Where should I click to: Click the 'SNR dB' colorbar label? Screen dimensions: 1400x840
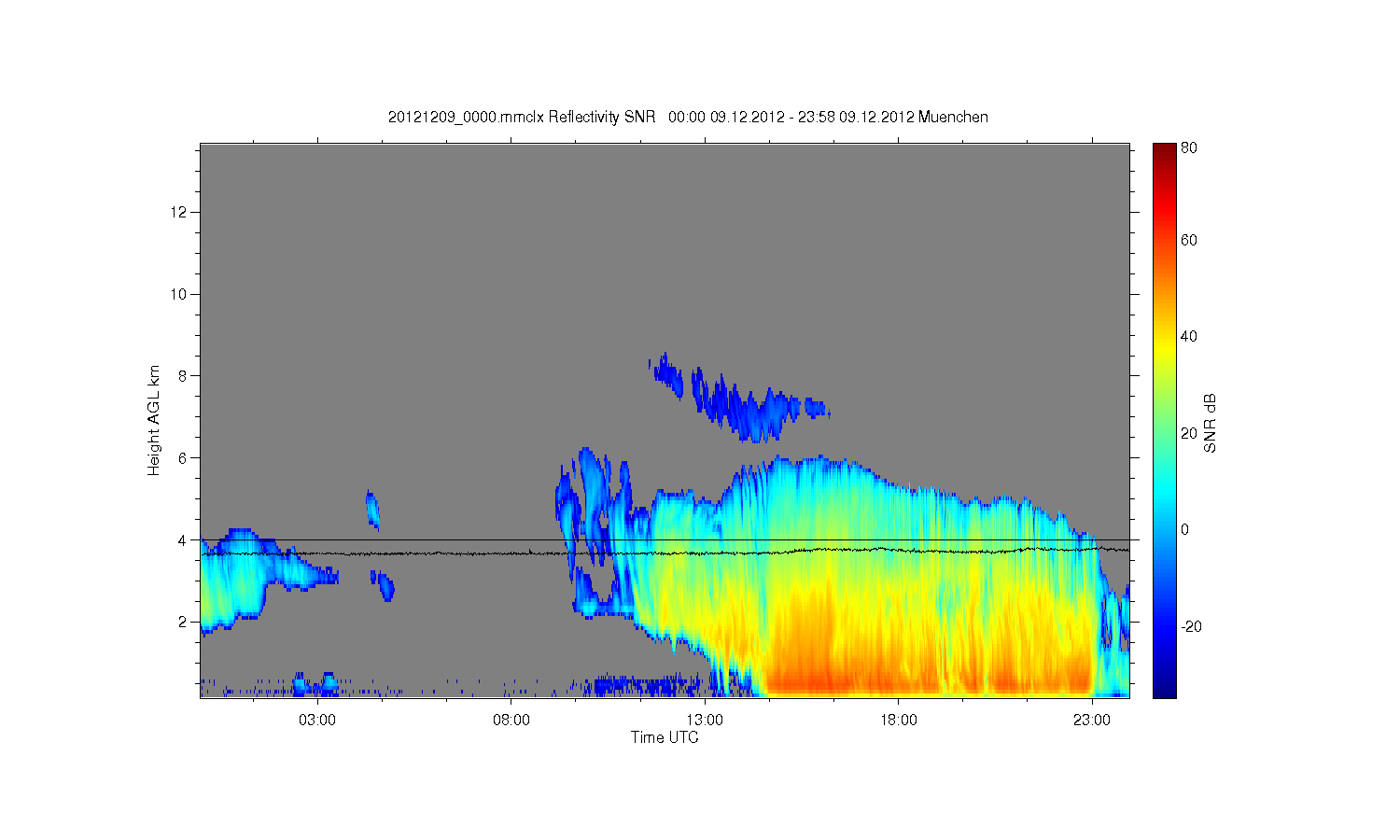click(1211, 423)
